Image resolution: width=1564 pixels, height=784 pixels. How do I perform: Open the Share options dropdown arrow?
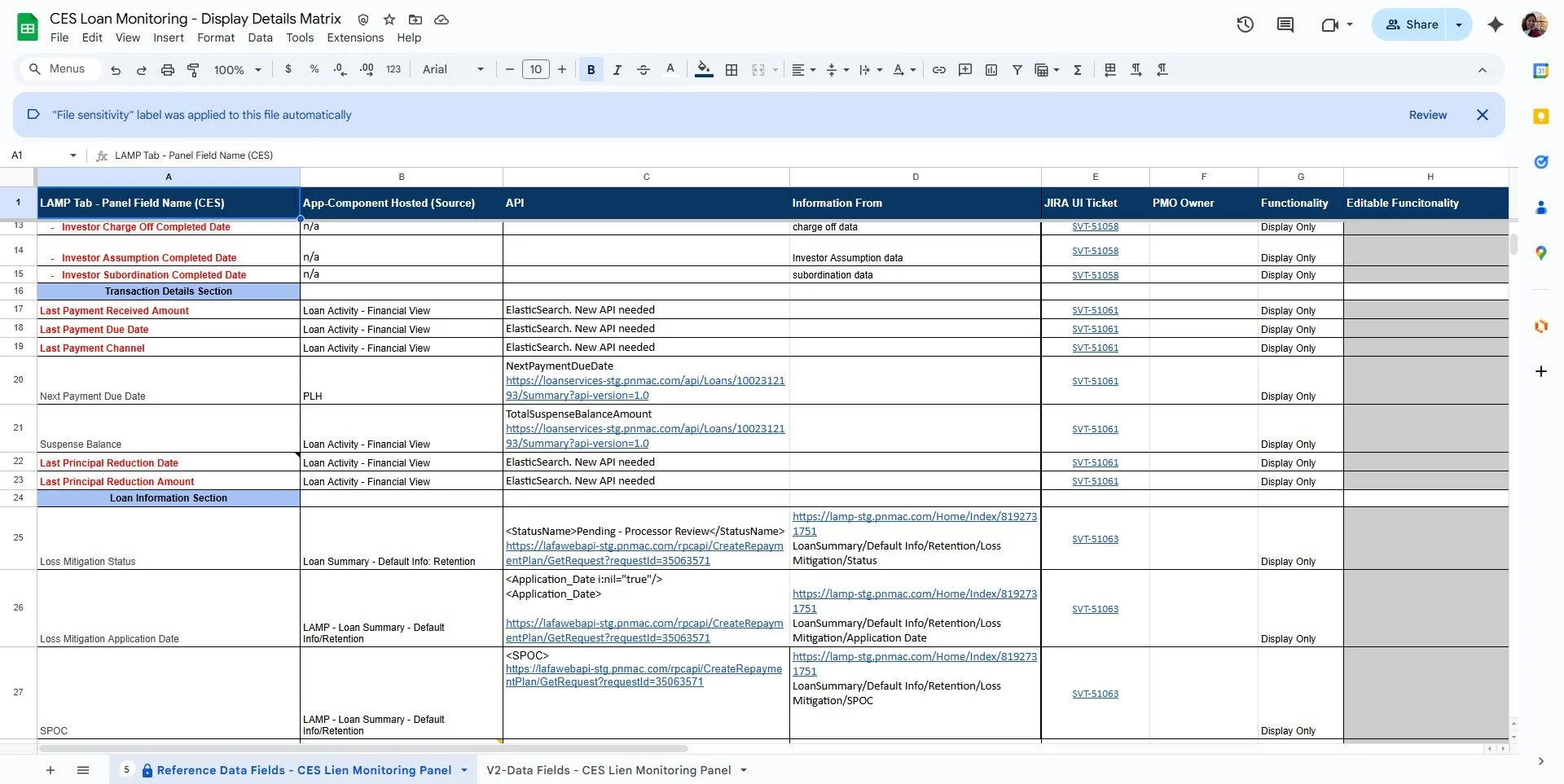point(1459,24)
